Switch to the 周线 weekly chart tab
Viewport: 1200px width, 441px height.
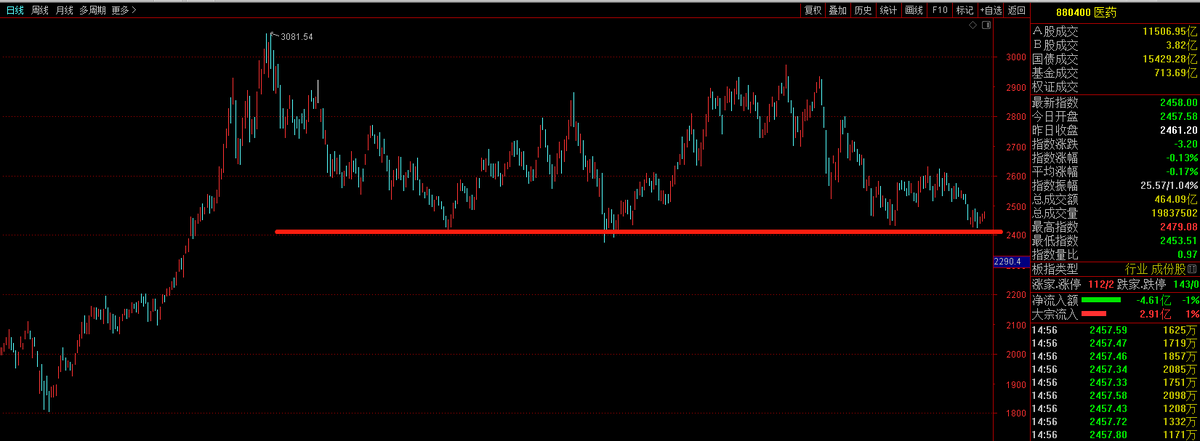click(x=41, y=10)
